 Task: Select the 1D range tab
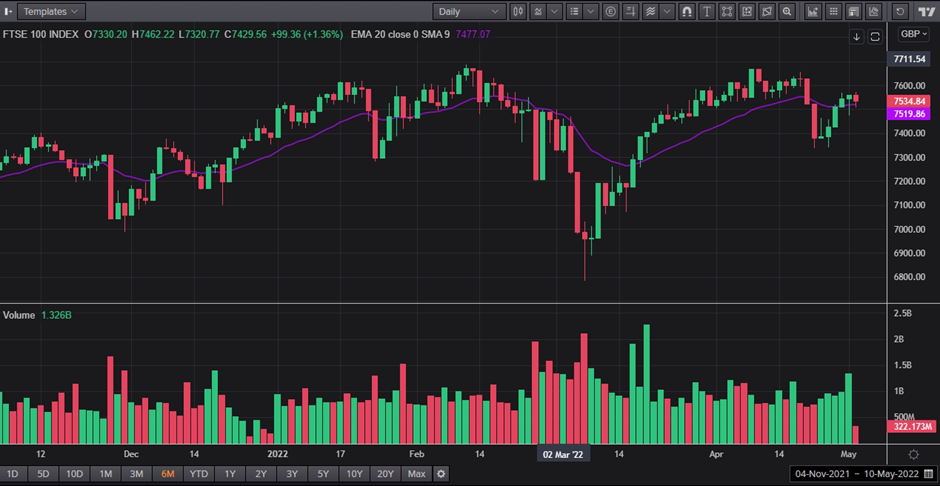12,474
